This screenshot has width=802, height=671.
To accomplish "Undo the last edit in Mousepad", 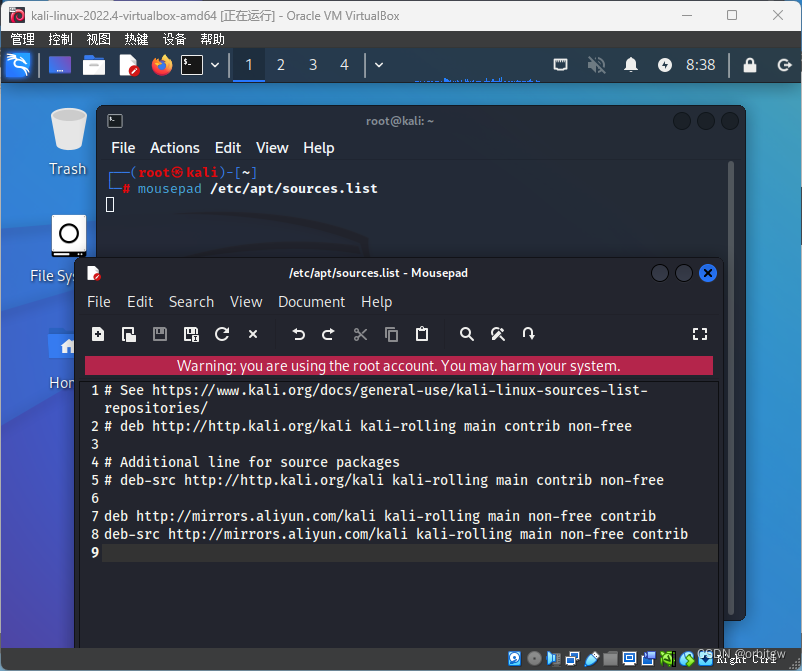I will coord(299,334).
